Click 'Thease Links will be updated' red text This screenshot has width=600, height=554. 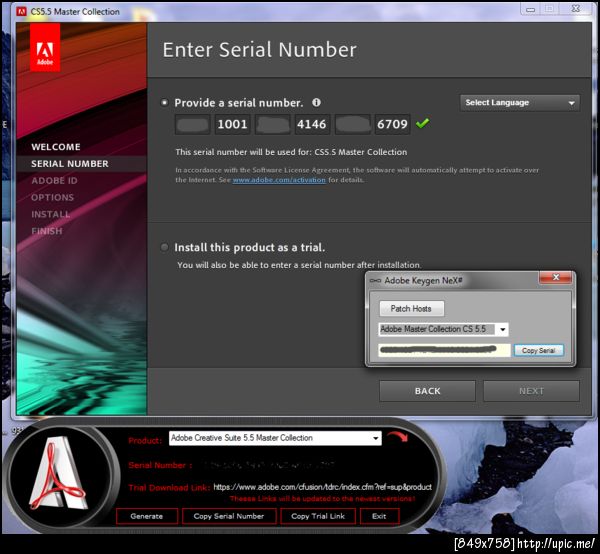tap(322, 499)
